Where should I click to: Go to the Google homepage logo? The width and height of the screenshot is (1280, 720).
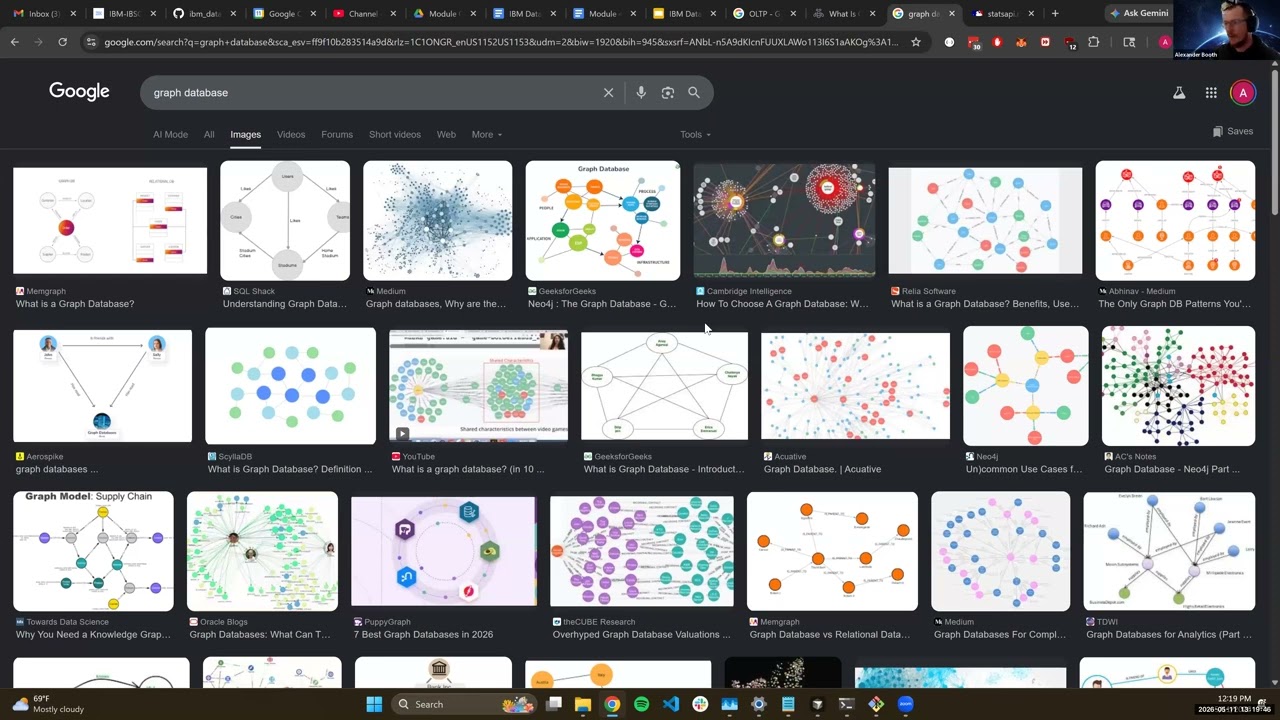pos(79,92)
